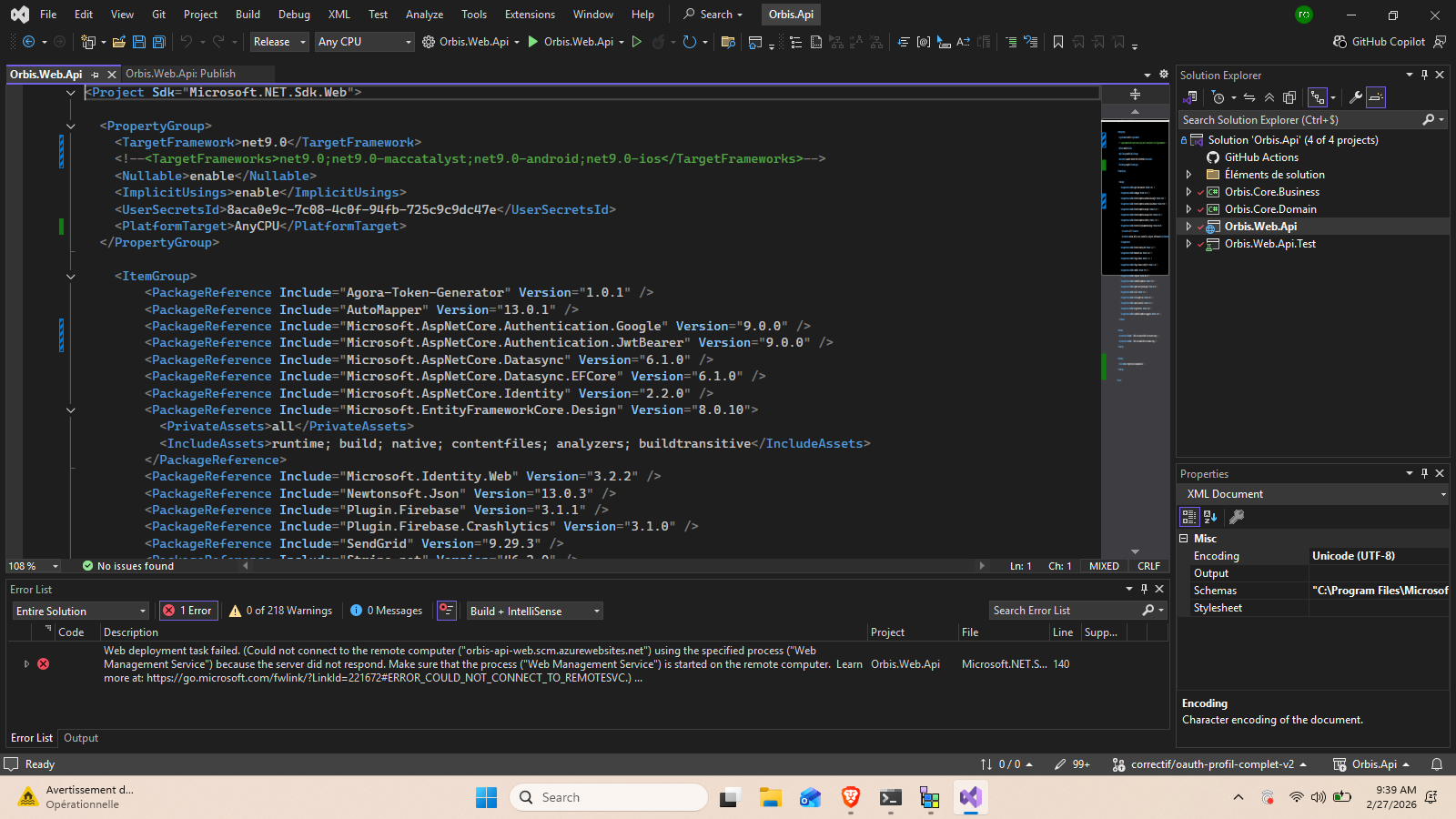
Task: Open the Release configuration dropdown
Action: click(278, 42)
